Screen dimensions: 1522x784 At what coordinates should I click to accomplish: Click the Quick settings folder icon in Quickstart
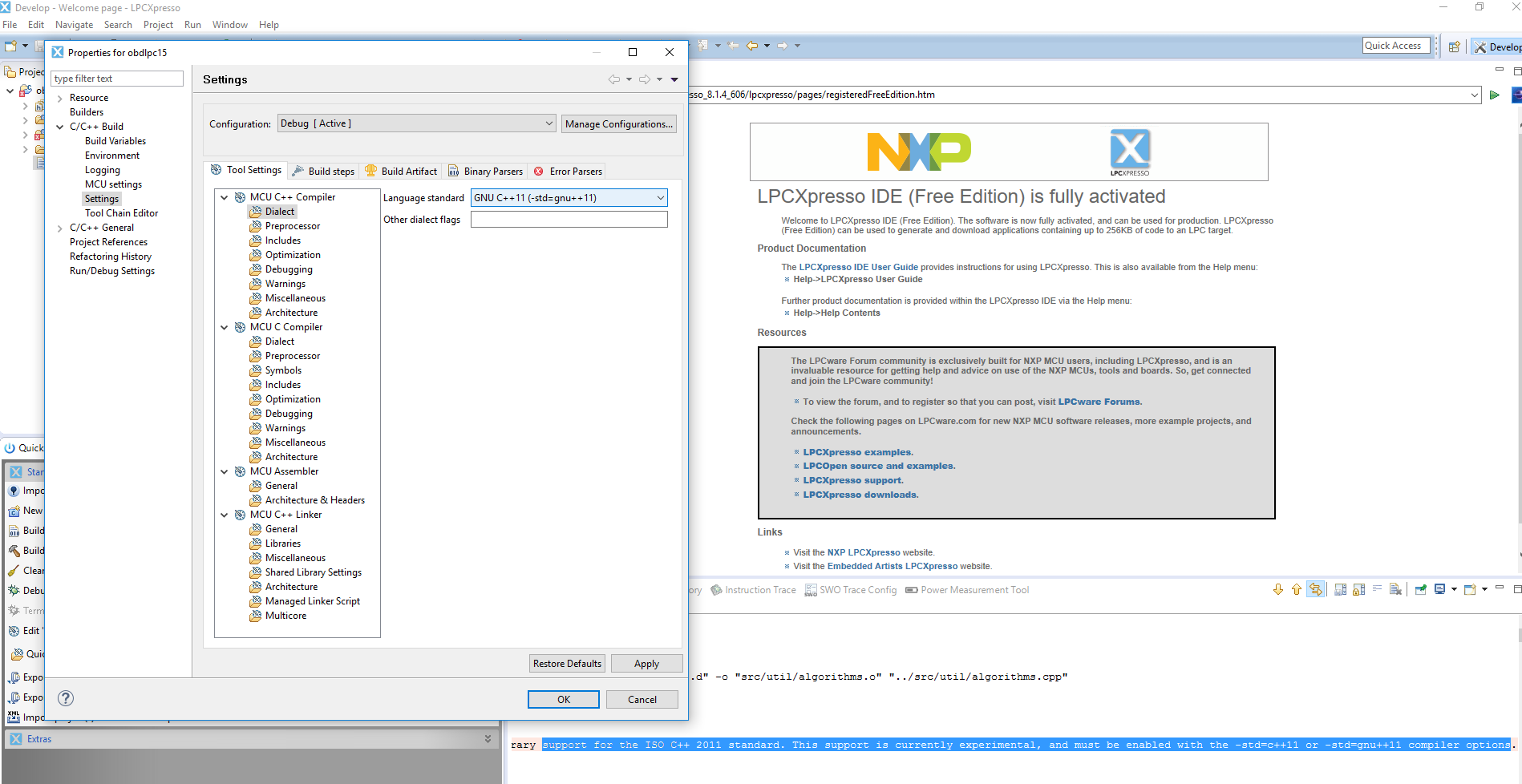[17, 654]
